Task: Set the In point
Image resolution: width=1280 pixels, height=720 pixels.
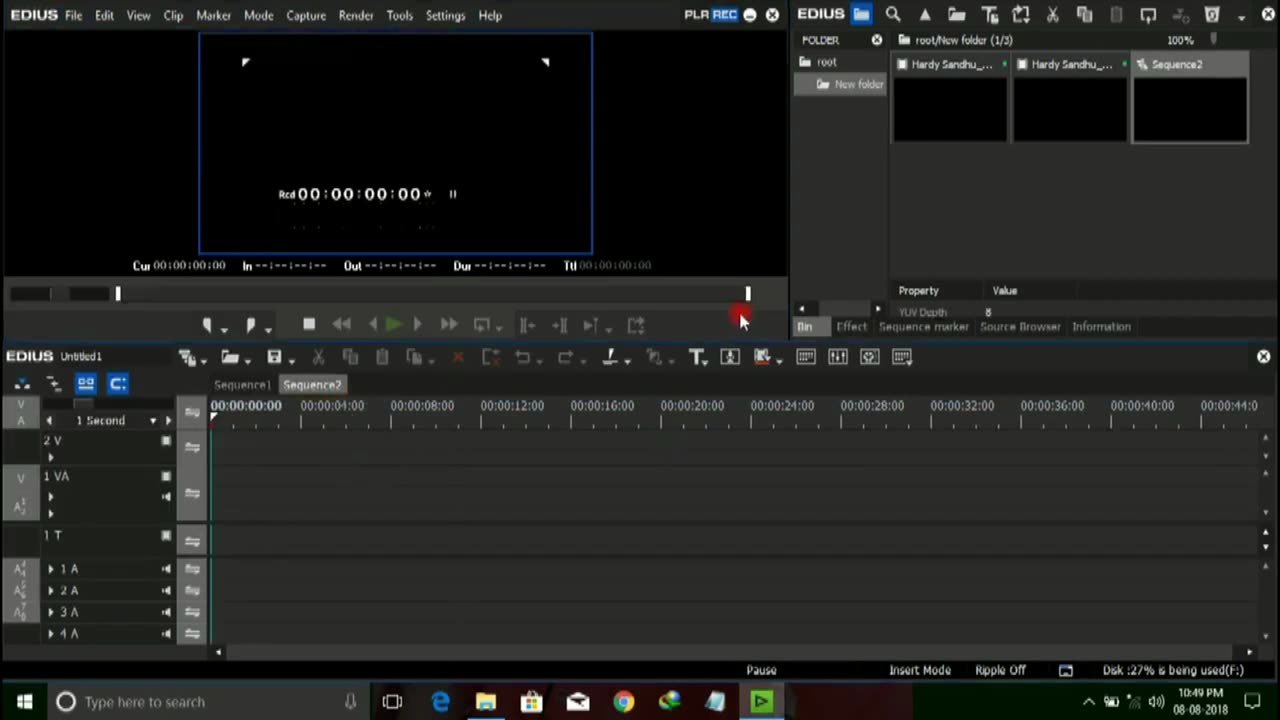Action: tap(208, 325)
